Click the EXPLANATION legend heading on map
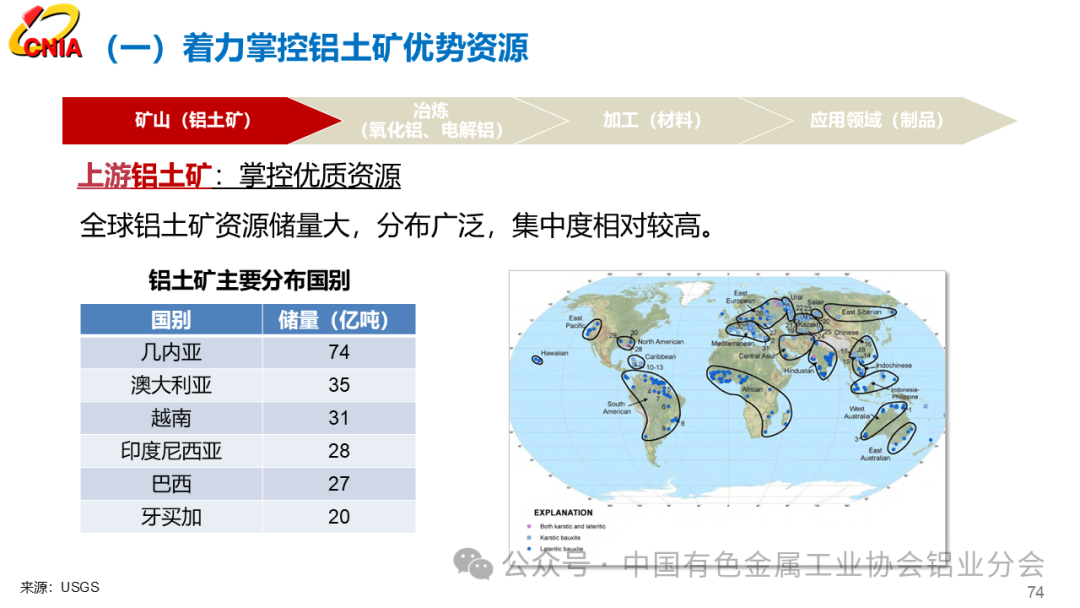Screen dimensions: 1080x608 click(x=563, y=512)
